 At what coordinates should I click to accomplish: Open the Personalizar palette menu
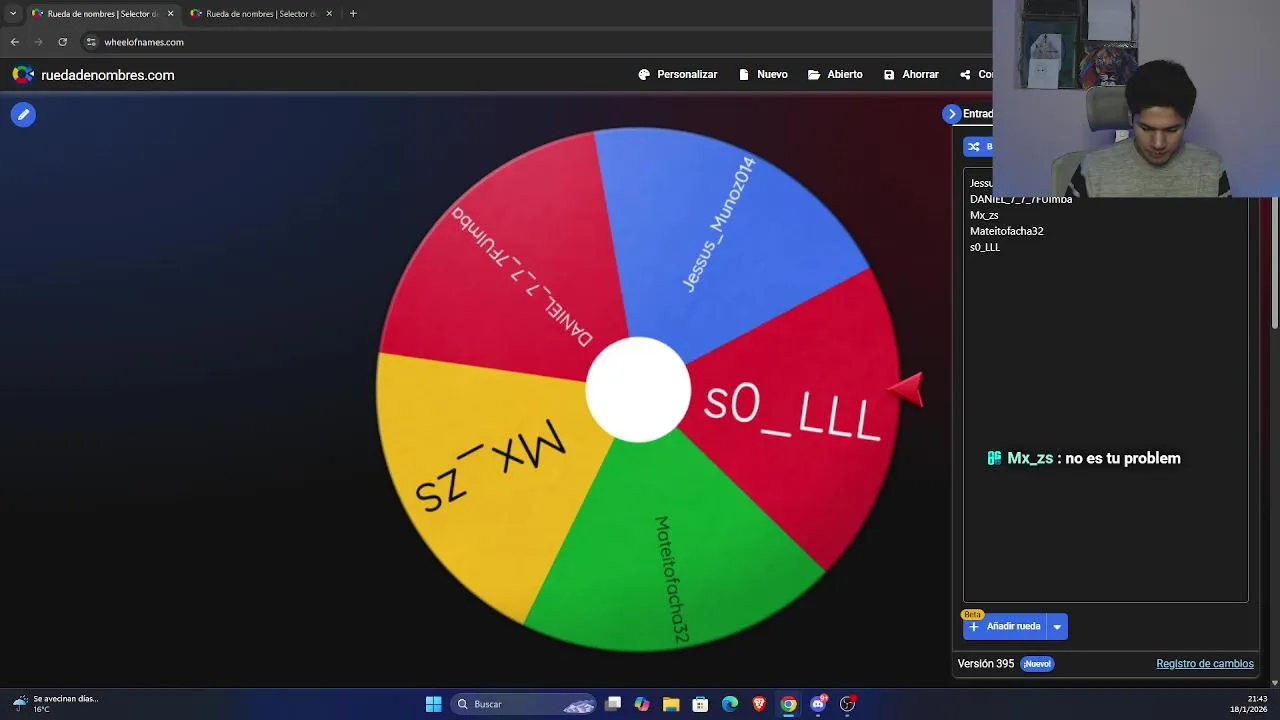point(678,75)
